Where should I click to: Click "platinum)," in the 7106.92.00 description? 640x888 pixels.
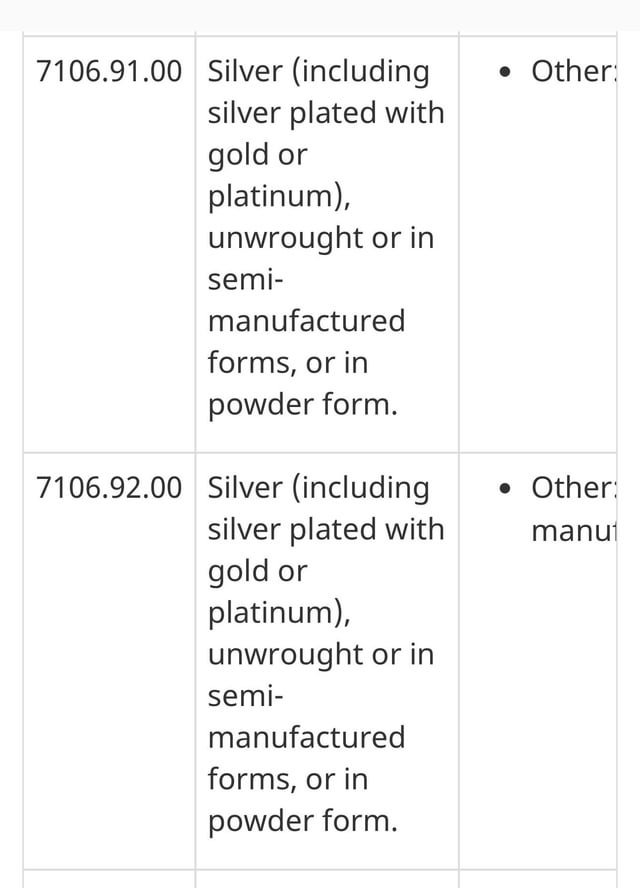[279, 612]
